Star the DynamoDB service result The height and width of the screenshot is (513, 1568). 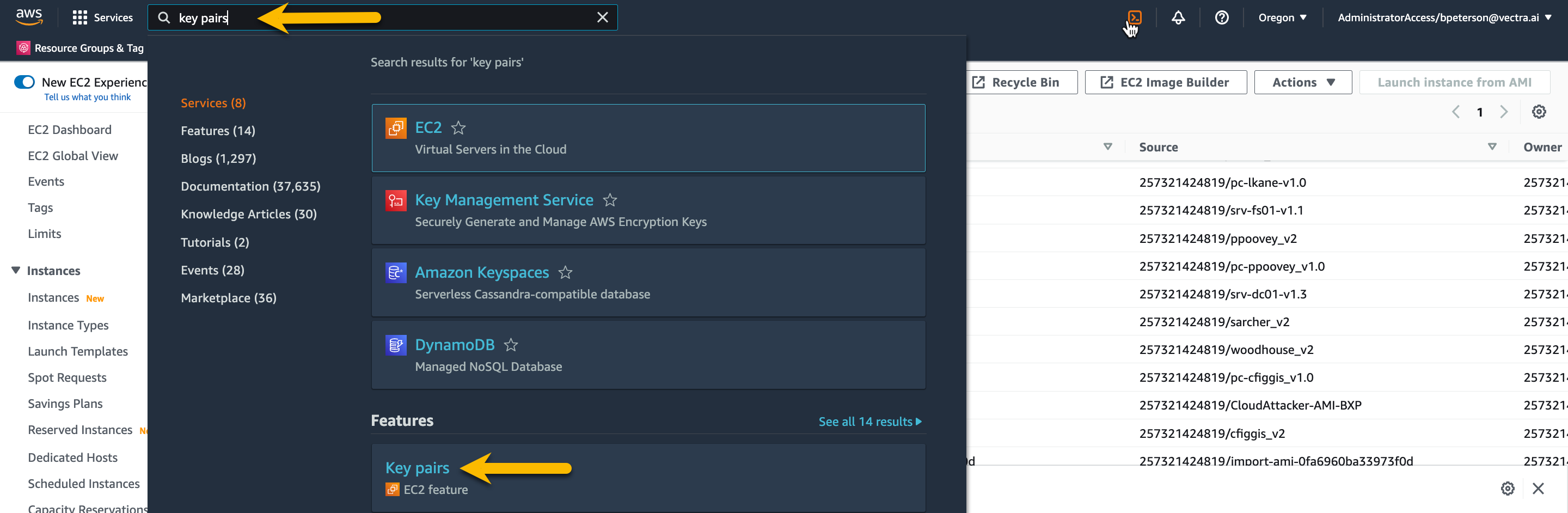click(x=511, y=345)
